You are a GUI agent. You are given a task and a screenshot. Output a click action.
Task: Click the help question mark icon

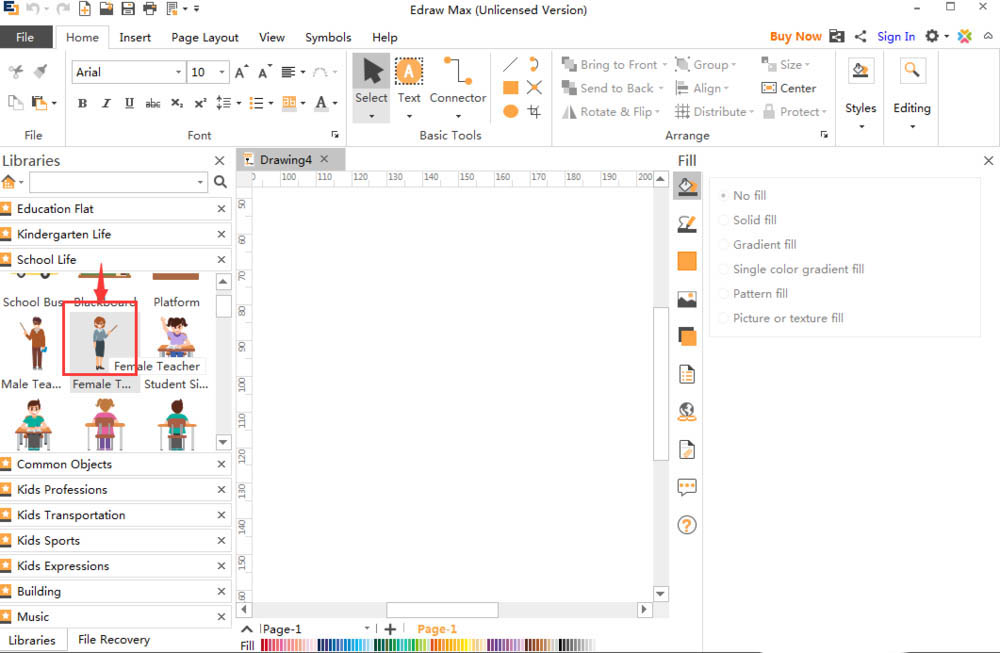tap(686, 525)
